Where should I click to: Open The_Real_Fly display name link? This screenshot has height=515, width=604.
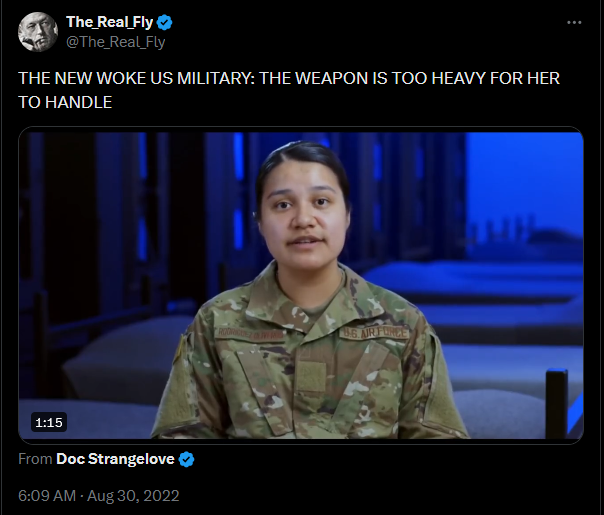(109, 22)
